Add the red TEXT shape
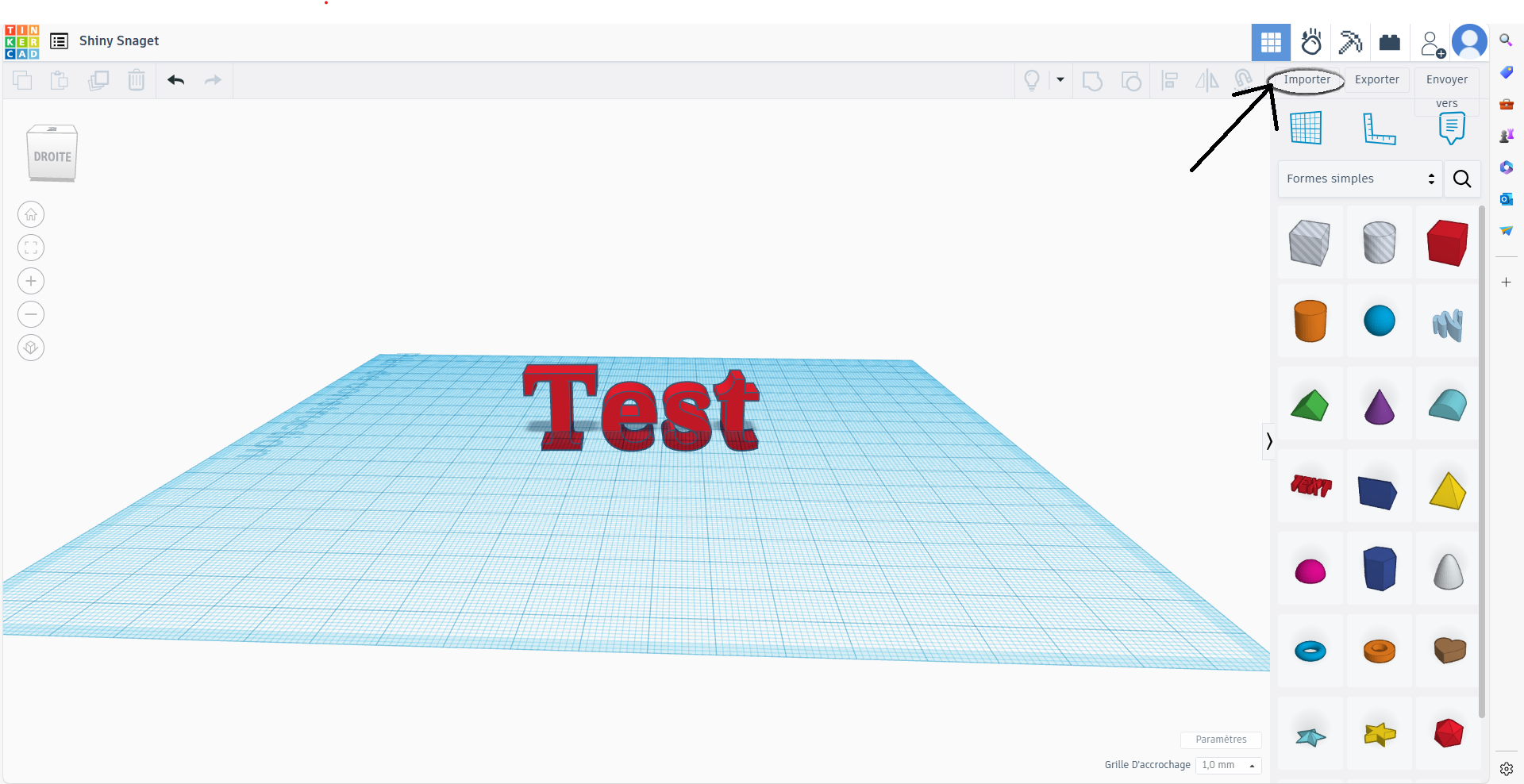1524x784 pixels. [x=1310, y=486]
